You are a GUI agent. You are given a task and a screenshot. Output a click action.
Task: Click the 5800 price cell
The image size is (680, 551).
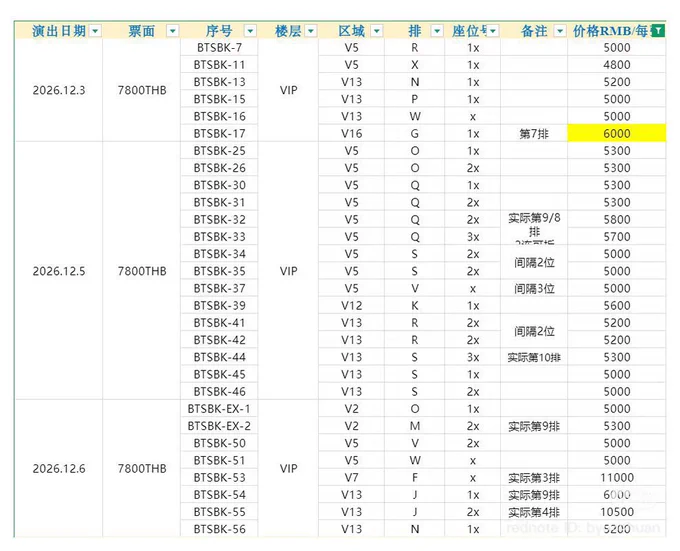617,220
